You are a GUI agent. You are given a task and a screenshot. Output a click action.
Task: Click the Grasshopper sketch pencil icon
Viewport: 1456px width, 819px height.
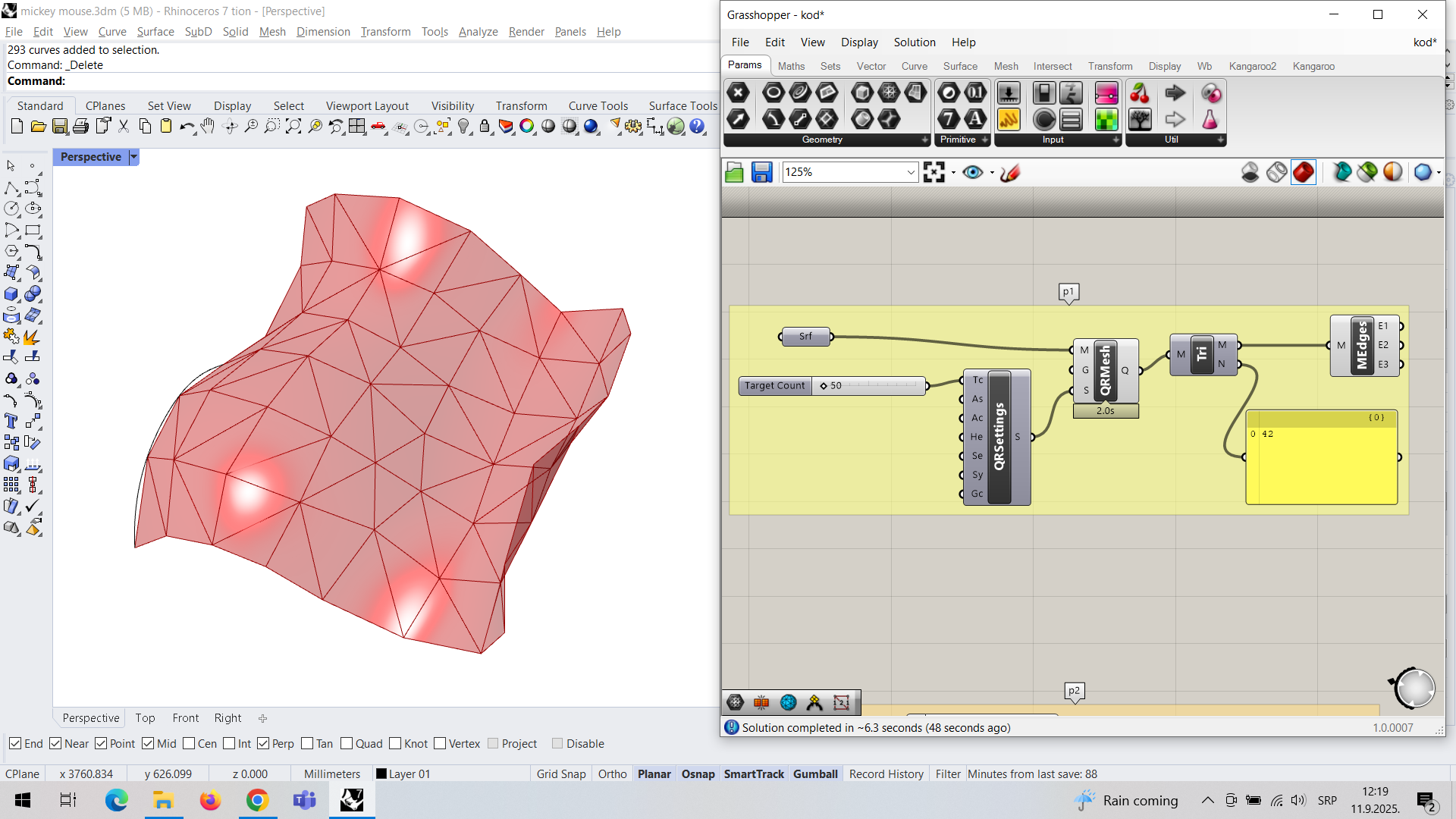coord(1010,172)
